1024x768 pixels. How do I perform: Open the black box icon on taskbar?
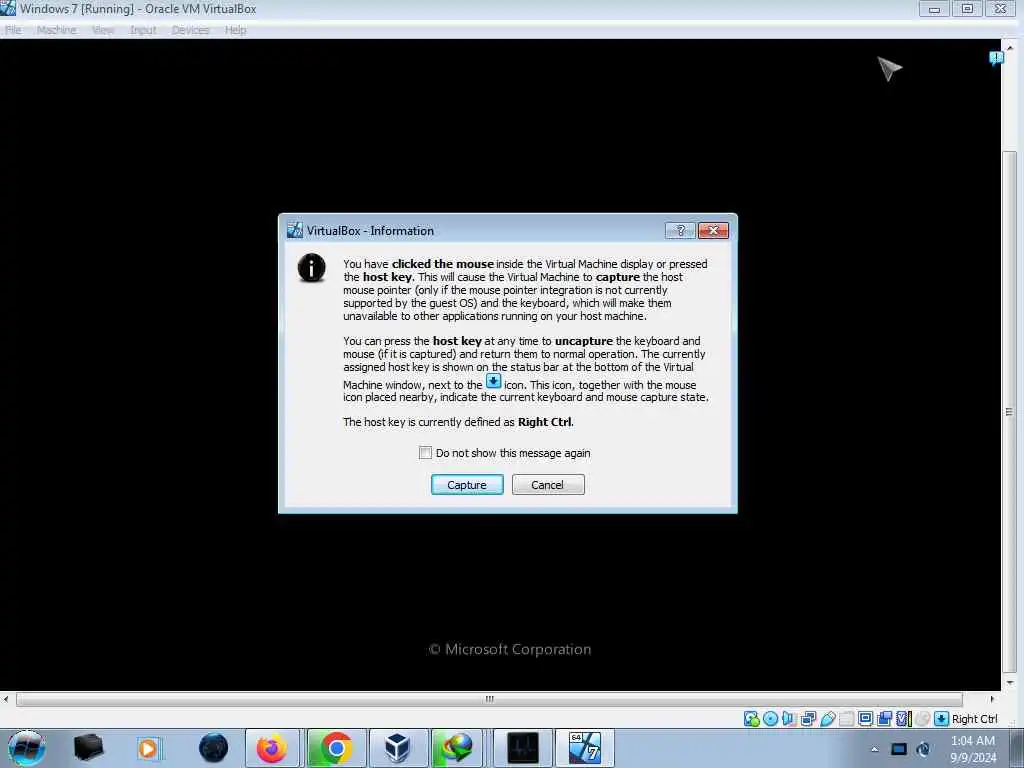(x=88, y=748)
